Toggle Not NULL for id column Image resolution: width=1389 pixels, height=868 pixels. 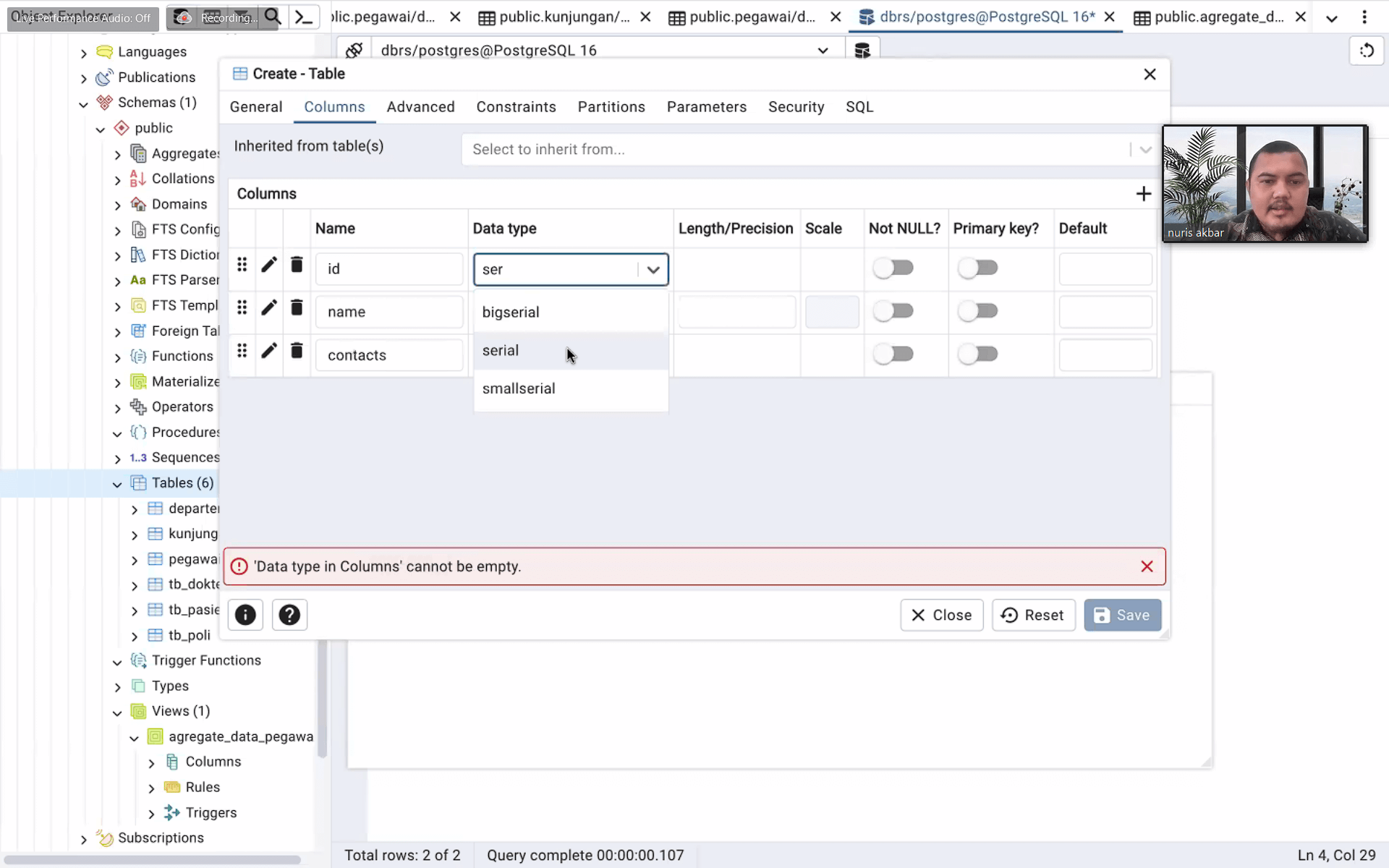893,268
